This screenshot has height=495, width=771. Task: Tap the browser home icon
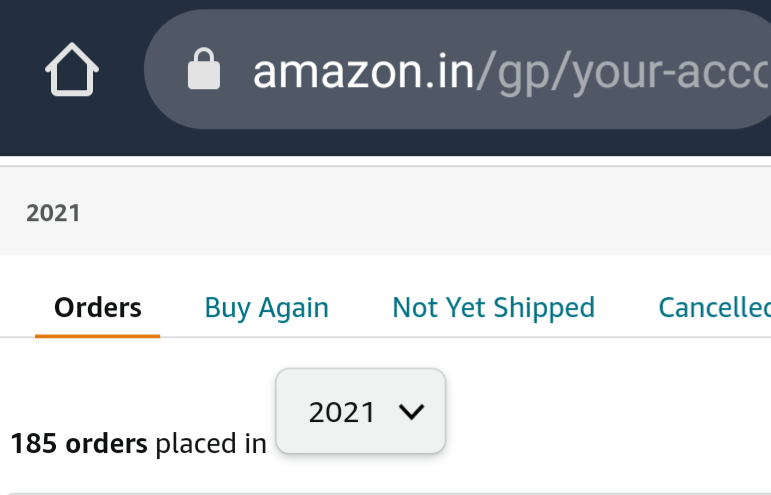(72, 71)
